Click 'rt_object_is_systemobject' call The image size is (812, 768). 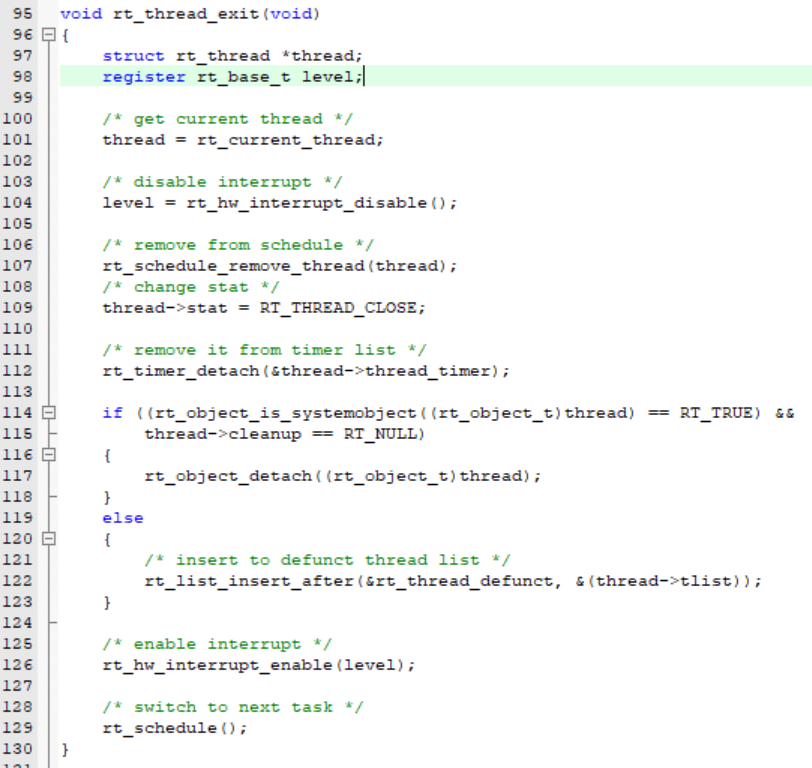(285, 413)
